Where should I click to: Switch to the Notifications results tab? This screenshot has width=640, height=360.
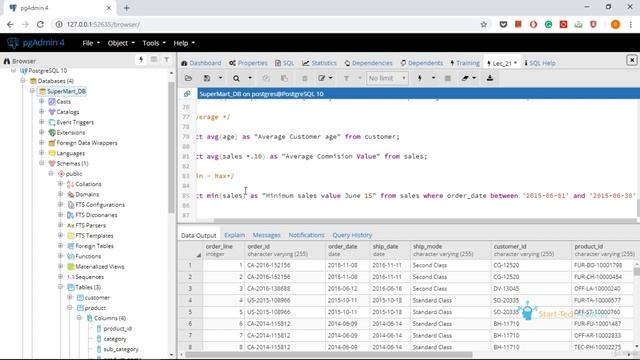pos(307,235)
